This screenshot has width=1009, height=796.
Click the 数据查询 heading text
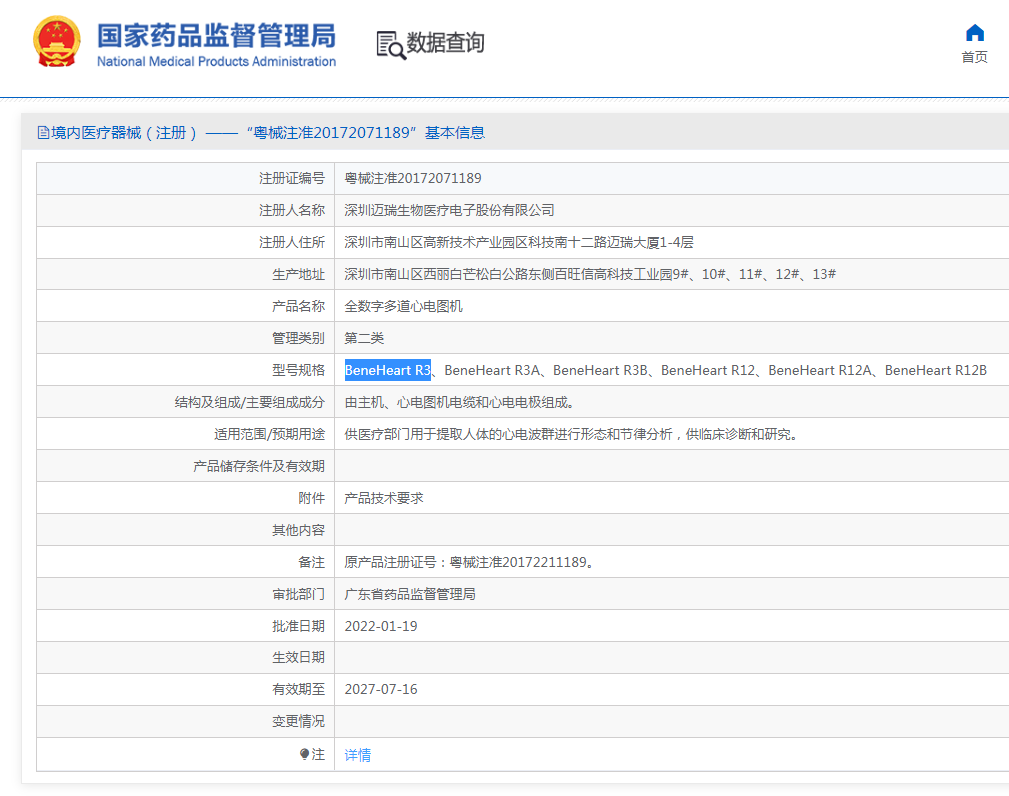(445, 42)
